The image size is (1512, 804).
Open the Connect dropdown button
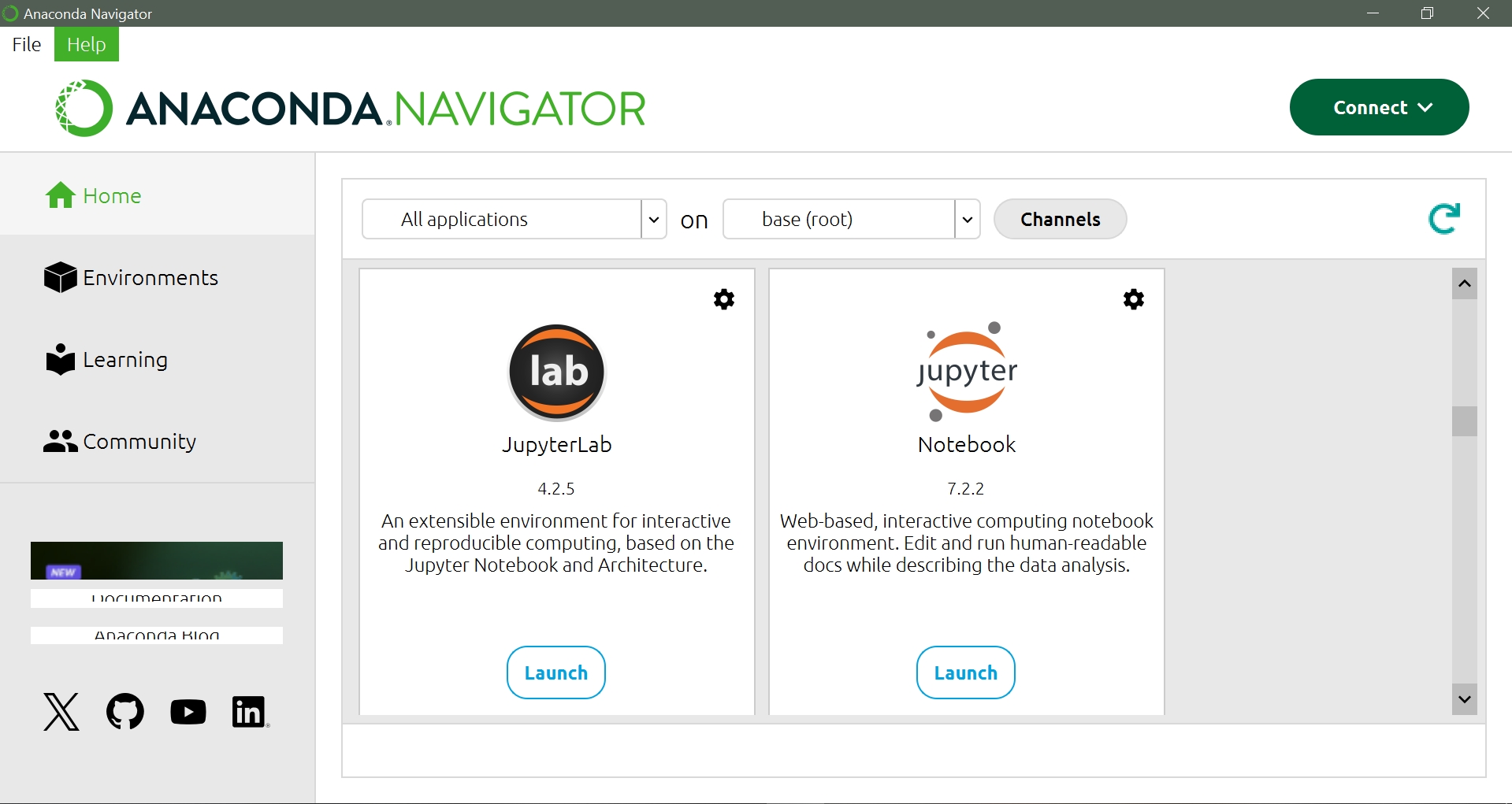point(1379,107)
